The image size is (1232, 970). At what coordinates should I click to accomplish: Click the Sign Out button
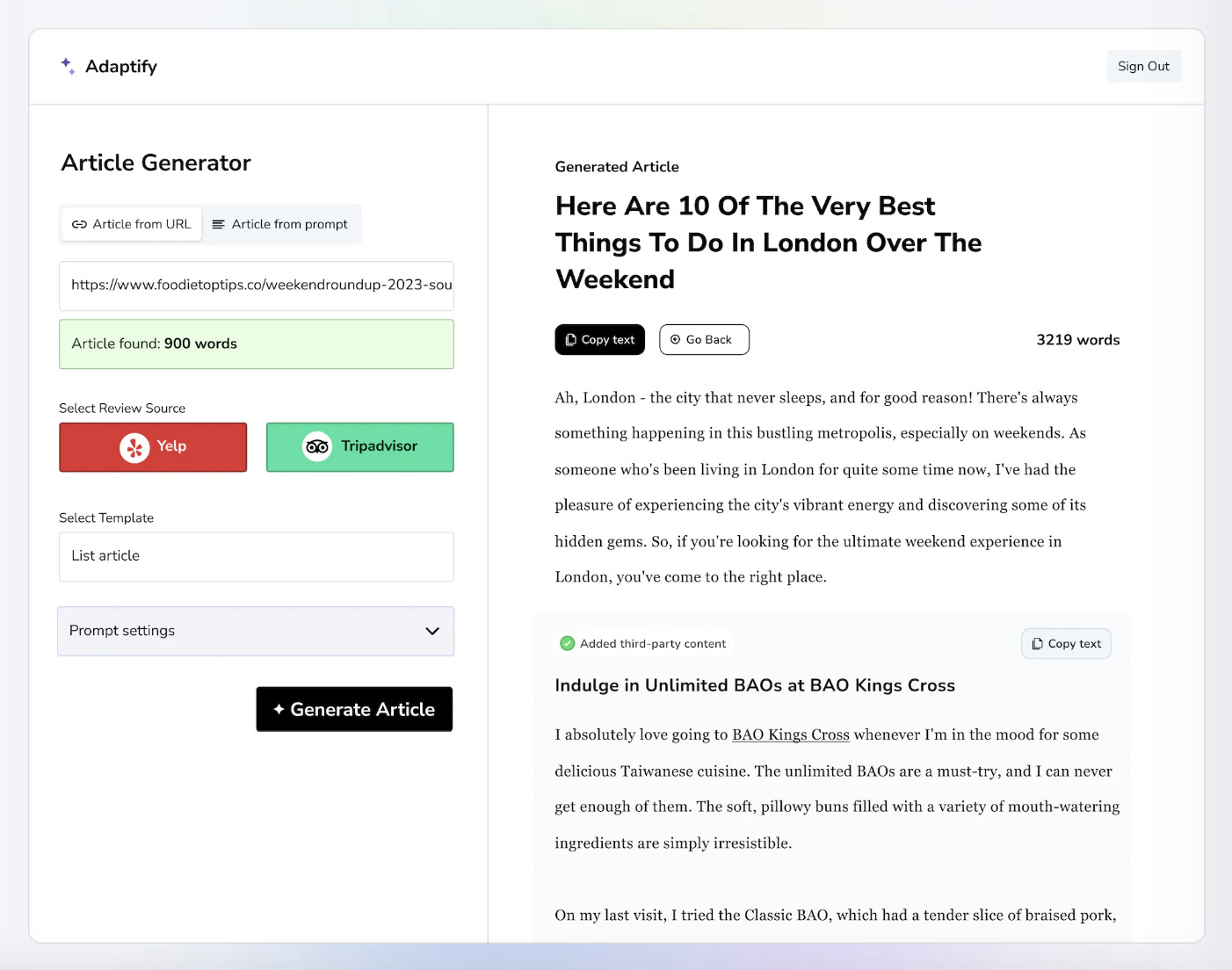pos(1143,66)
